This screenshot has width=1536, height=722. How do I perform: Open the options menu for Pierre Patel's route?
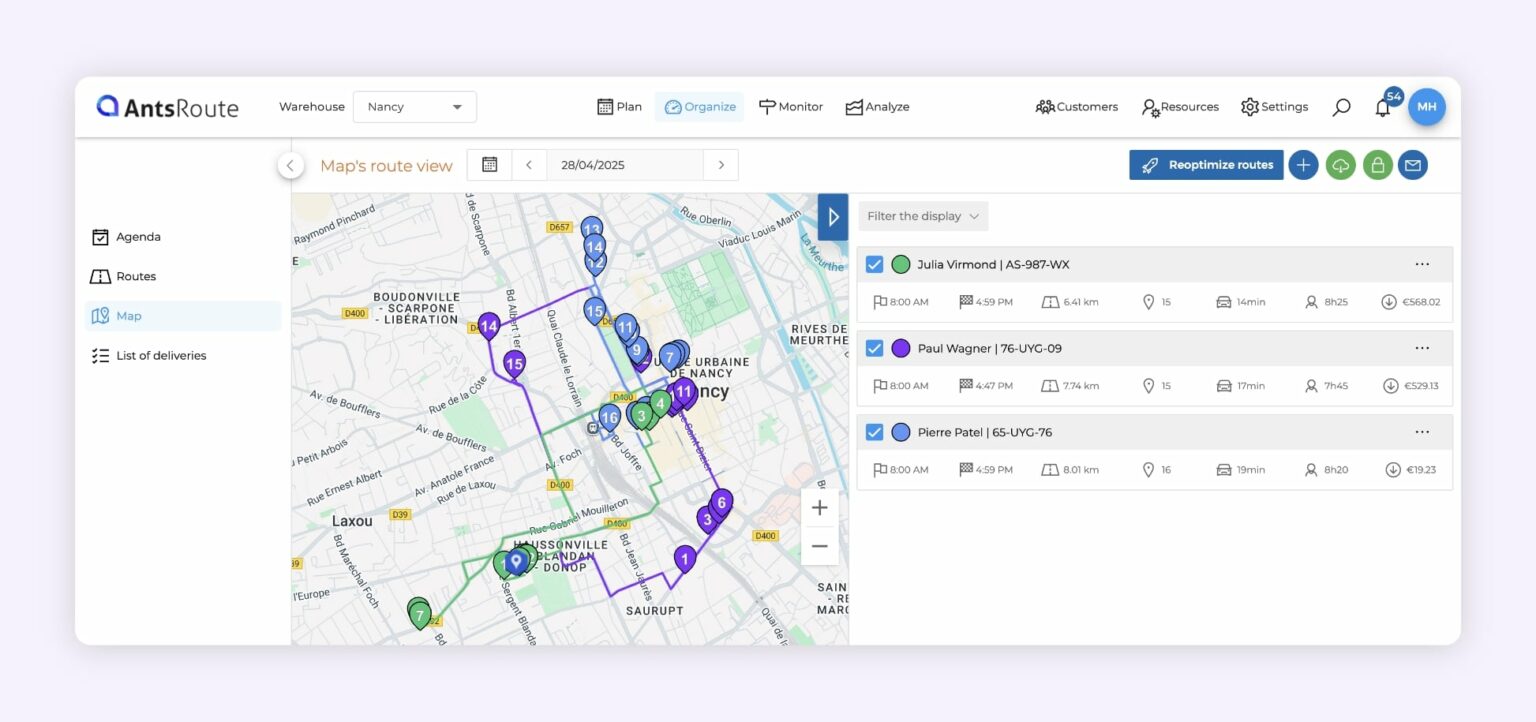click(x=1422, y=431)
